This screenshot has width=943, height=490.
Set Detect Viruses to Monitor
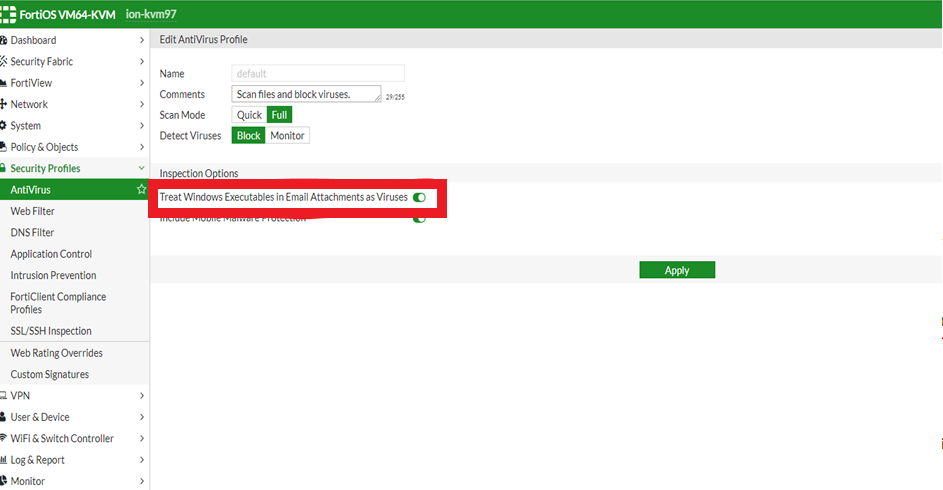click(287, 136)
